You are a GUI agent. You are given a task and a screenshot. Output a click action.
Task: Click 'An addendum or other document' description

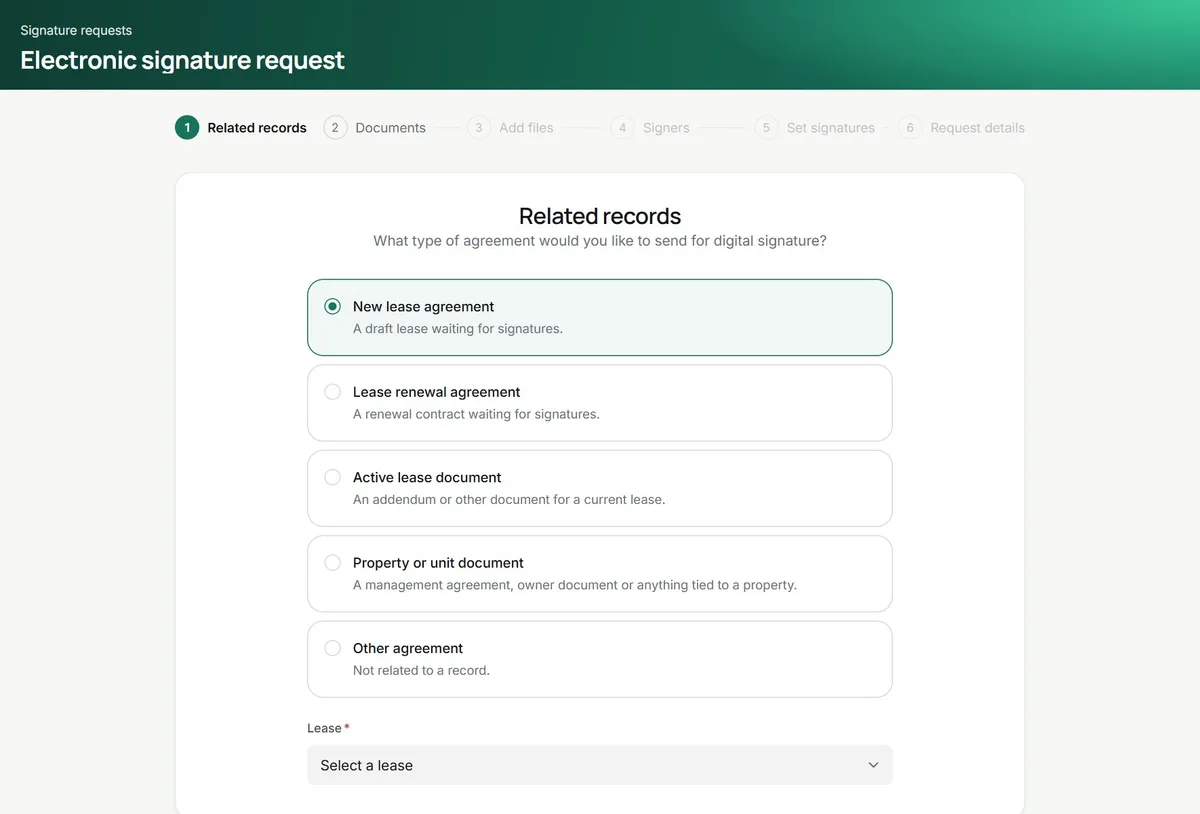(x=509, y=500)
